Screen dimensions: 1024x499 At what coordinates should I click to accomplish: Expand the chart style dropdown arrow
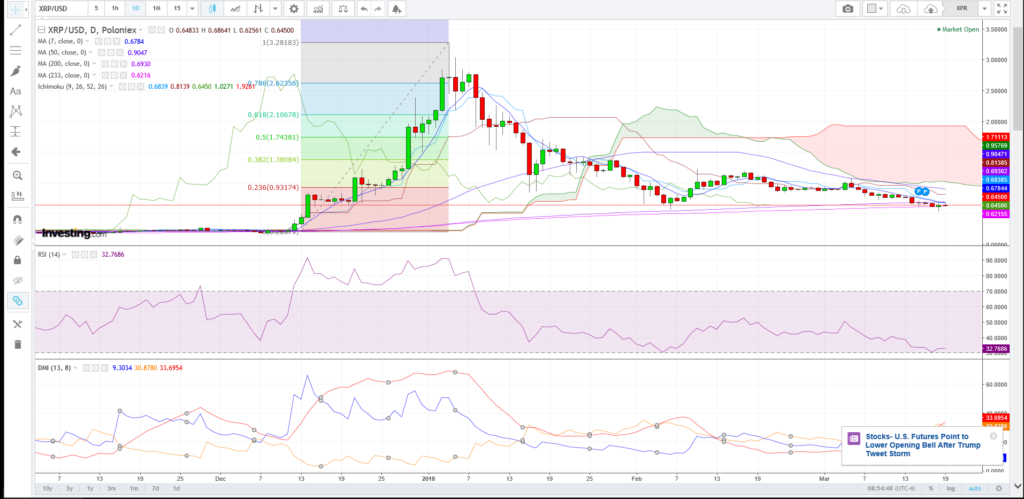[x=276, y=8]
